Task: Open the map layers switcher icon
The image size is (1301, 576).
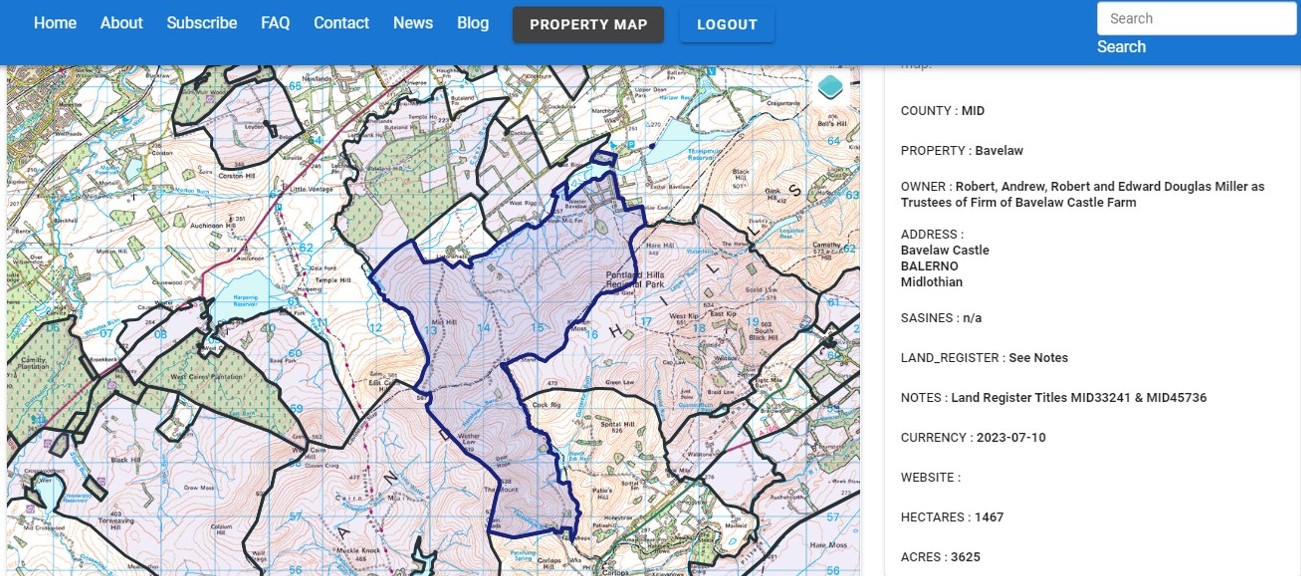Action: [830, 88]
